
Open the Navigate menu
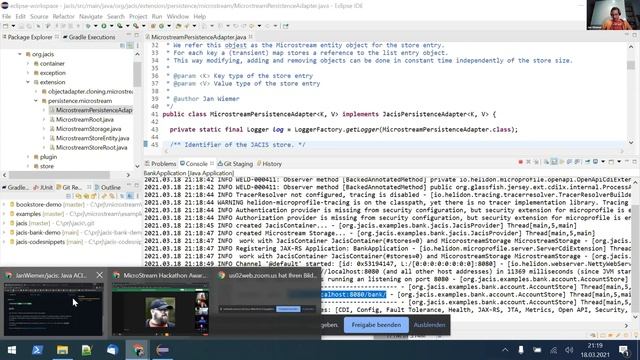[x=91, y=16]
